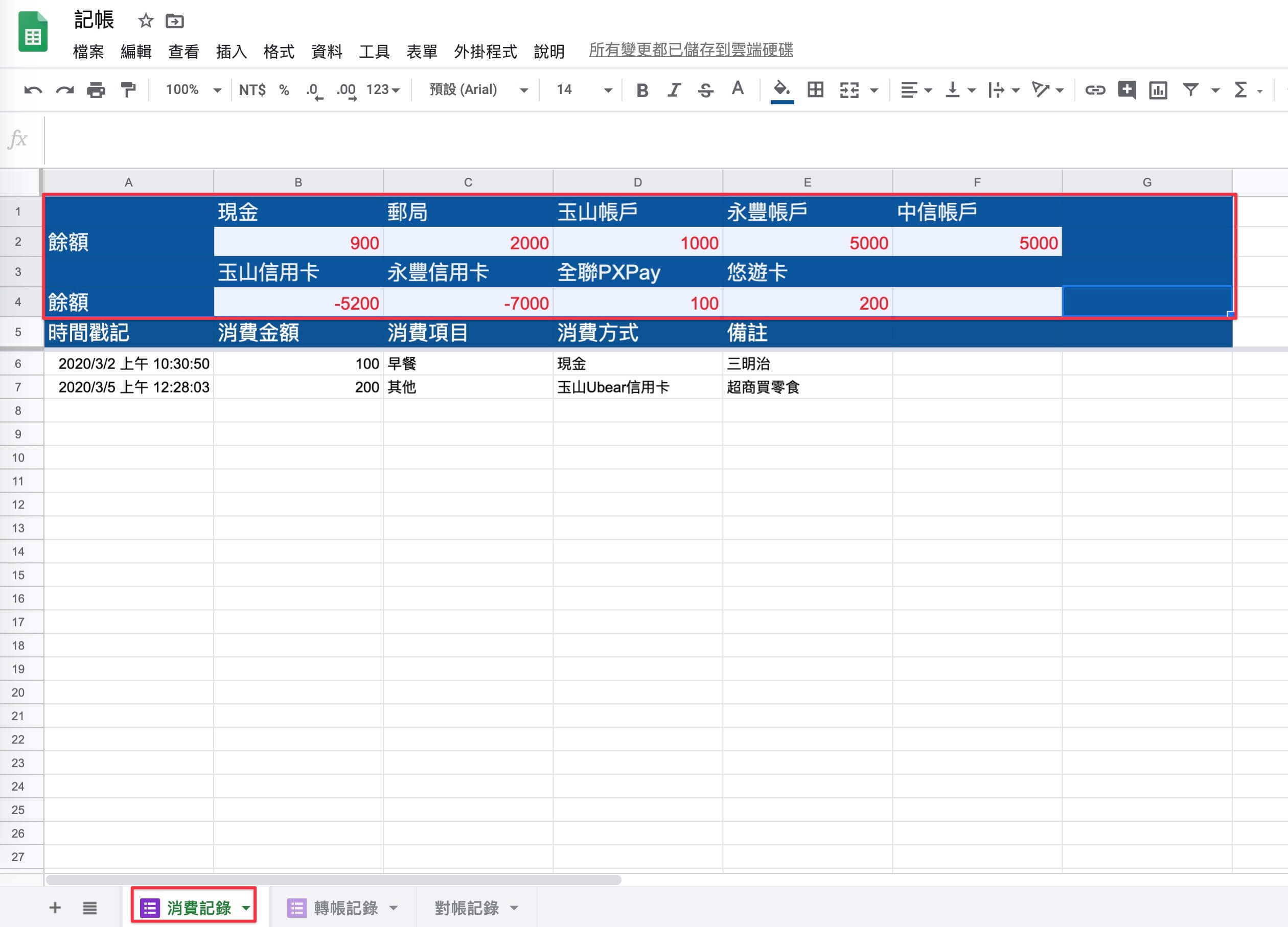Toggle italic formatting
The image size is (1288, 927).
pos(674,90)
